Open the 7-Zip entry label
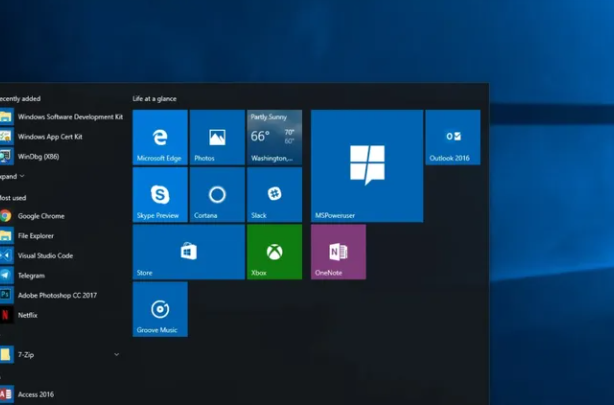 (x=26, y=355)
